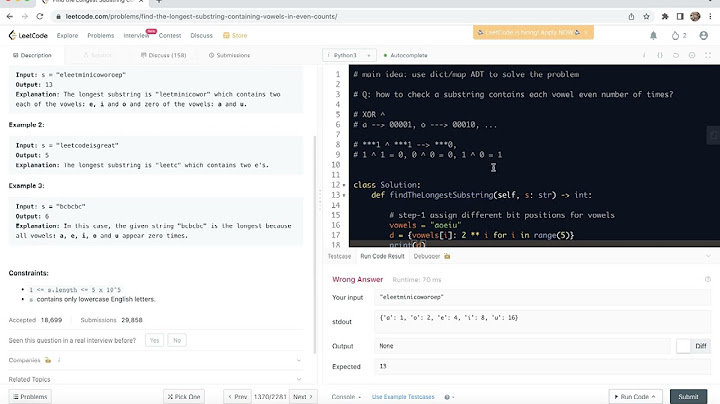Go to the Prev problem

click(x=238, y=397)
